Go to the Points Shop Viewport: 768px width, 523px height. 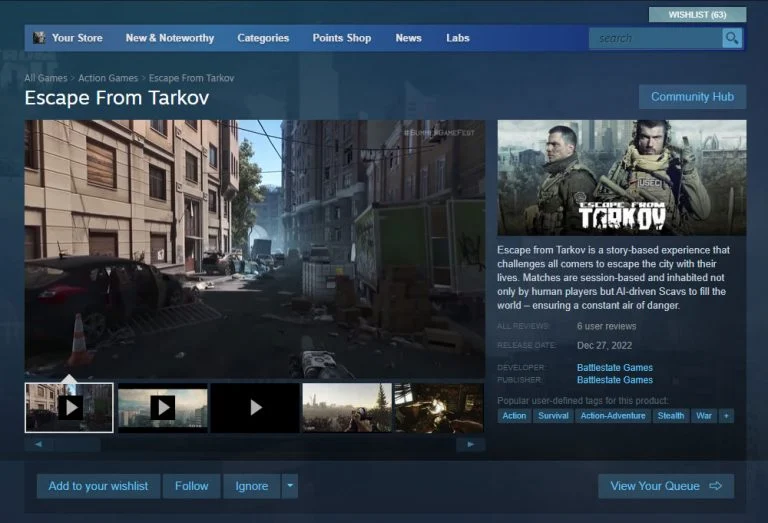tap(341, 38)
